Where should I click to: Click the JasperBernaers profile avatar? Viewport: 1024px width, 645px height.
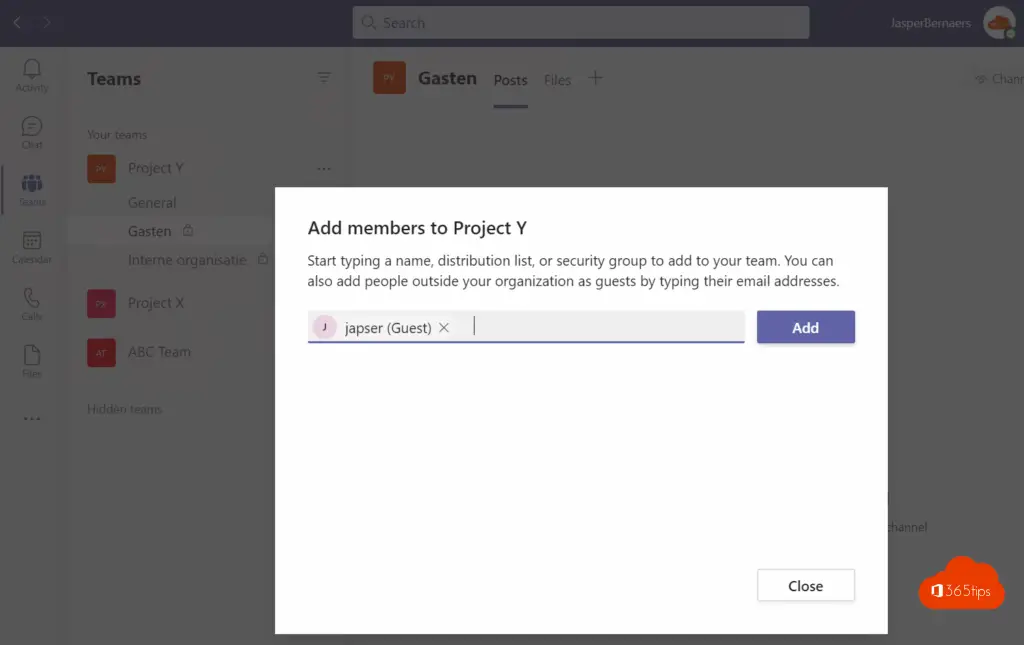(x=998, y=23)
